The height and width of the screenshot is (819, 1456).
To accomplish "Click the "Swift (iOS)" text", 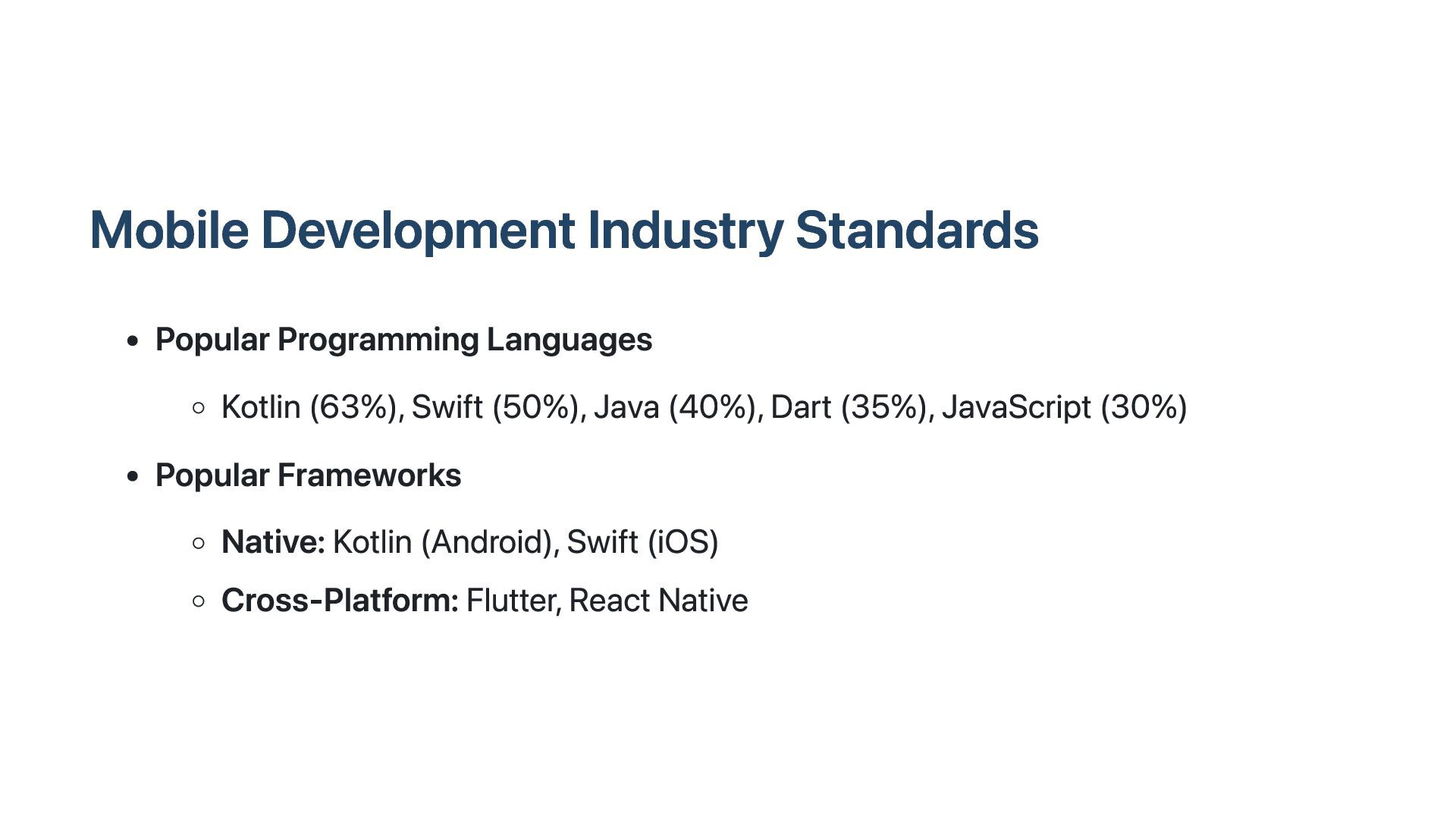I will pos(642,542).
